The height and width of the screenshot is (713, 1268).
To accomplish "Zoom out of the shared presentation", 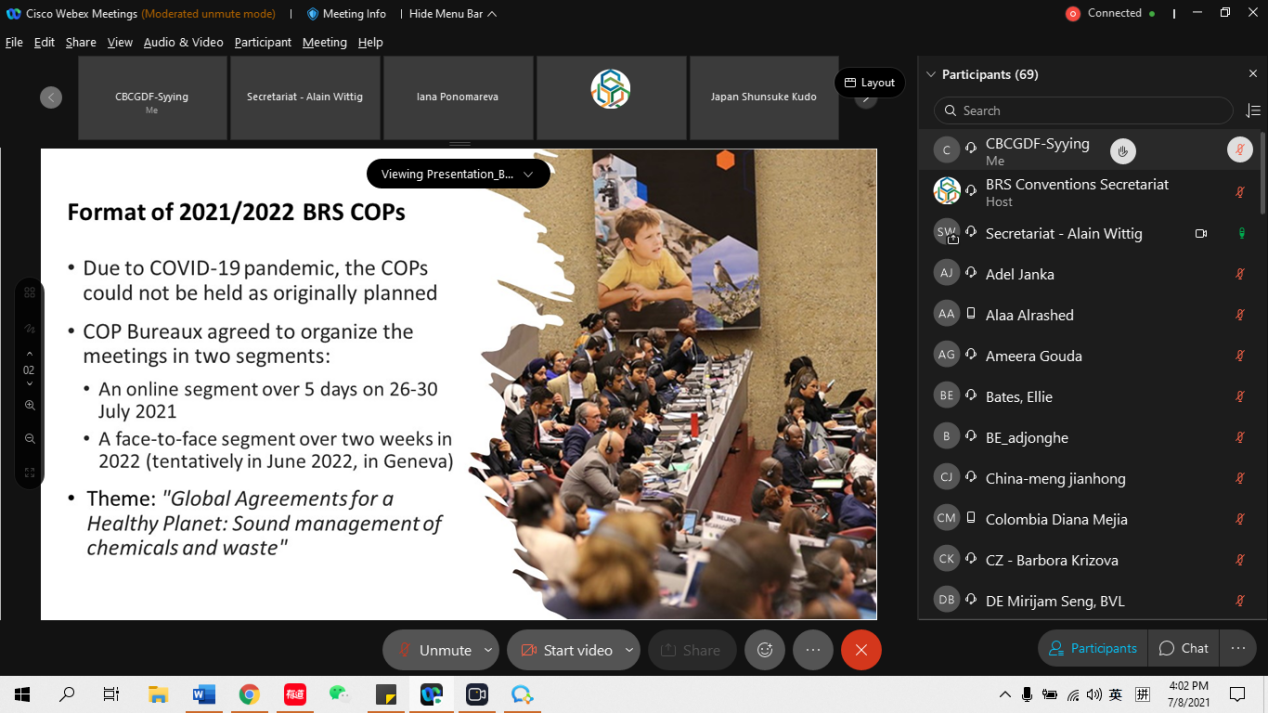I will (x=30, y=439).
